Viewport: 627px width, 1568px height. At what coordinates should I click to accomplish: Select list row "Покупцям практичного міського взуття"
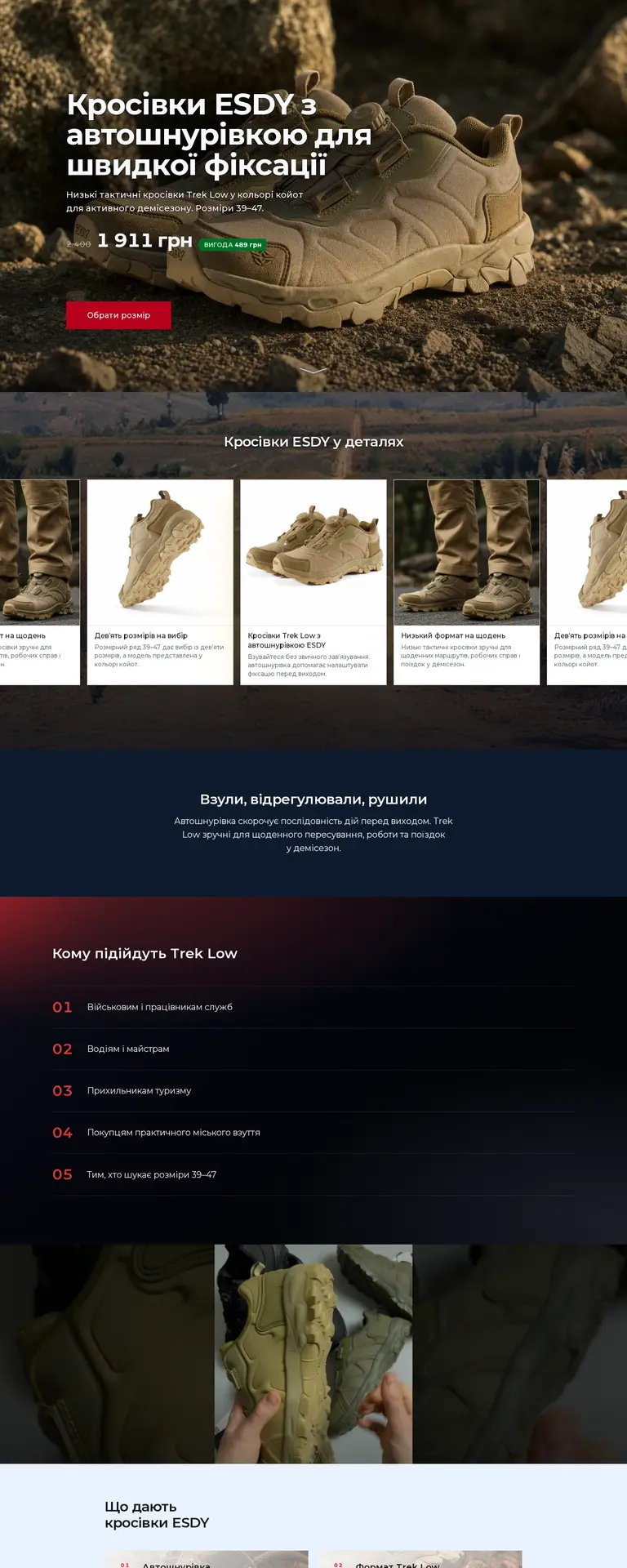(313, 1133)
